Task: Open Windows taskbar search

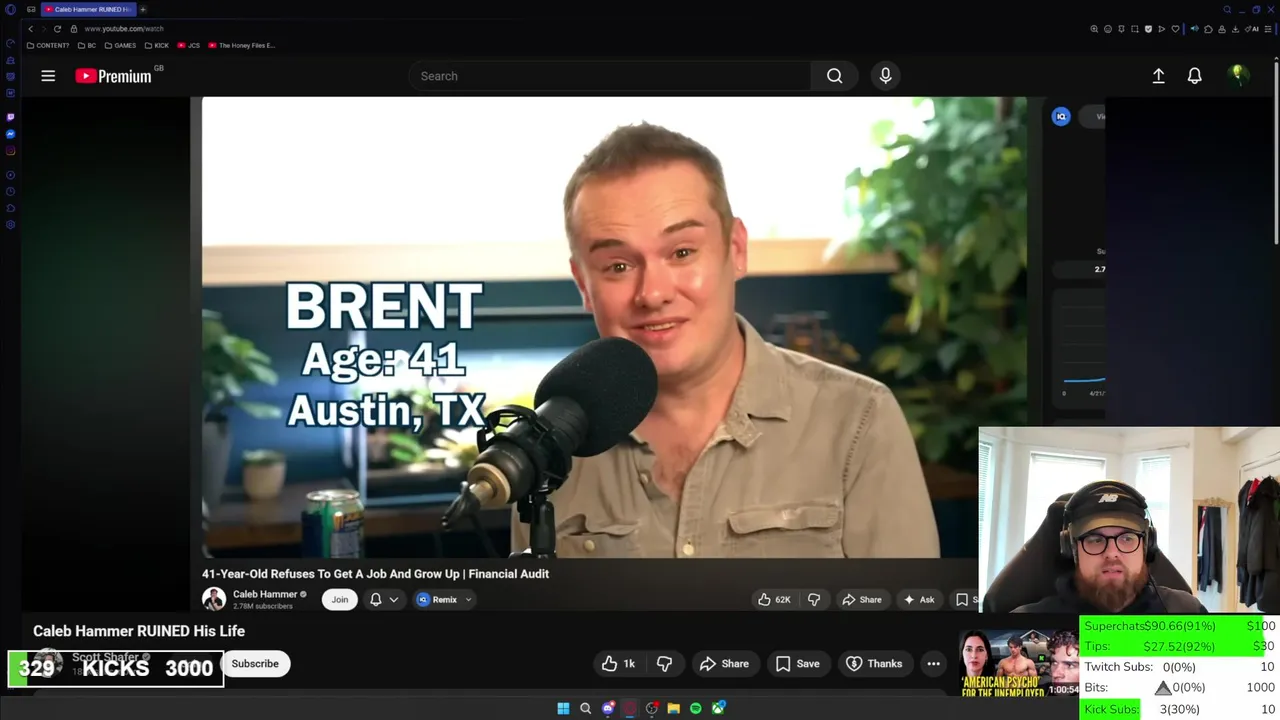Action: (585, 708)
